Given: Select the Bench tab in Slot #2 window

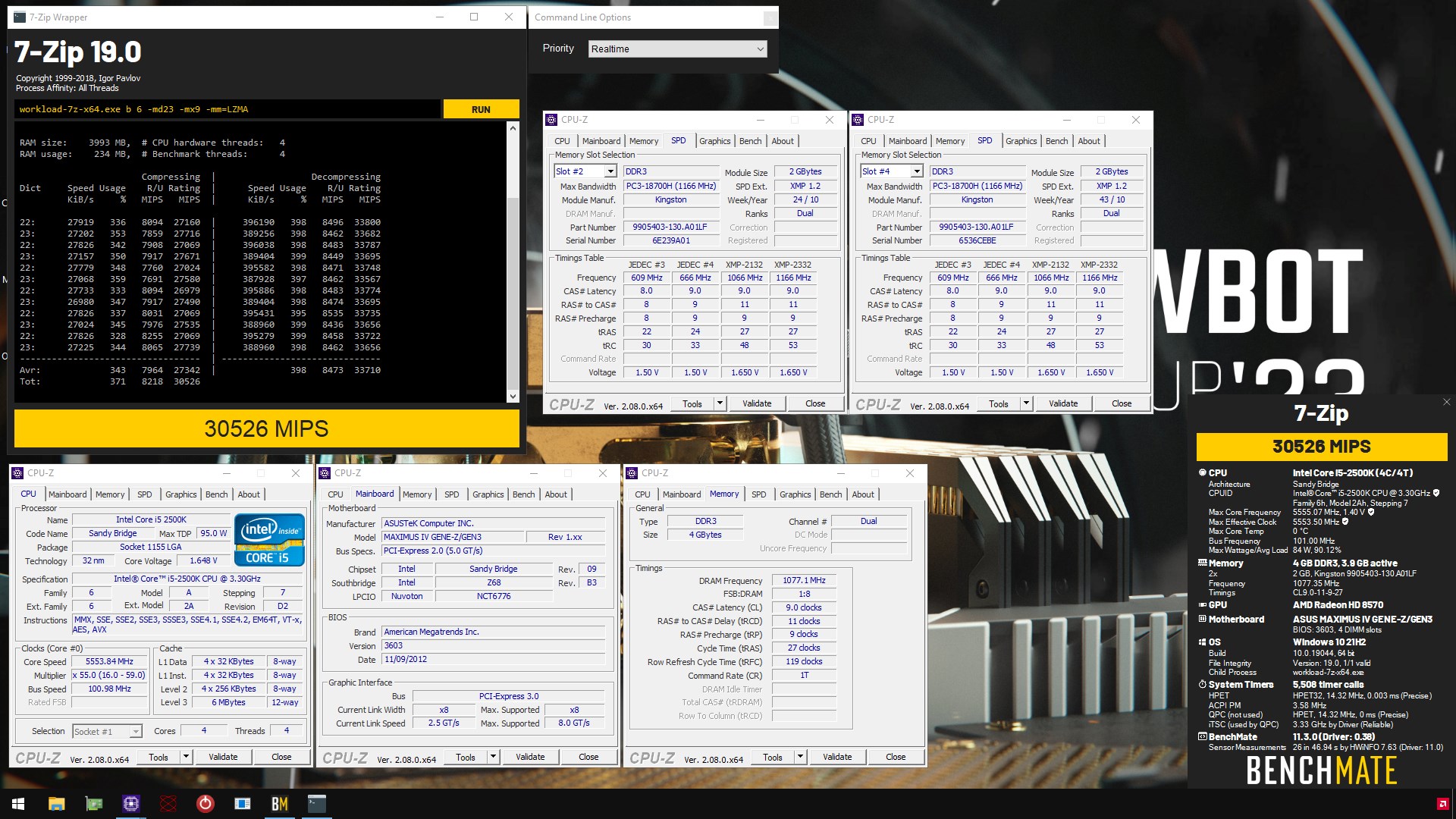Looking at the screenshot, I should click(x=750, y=141).
